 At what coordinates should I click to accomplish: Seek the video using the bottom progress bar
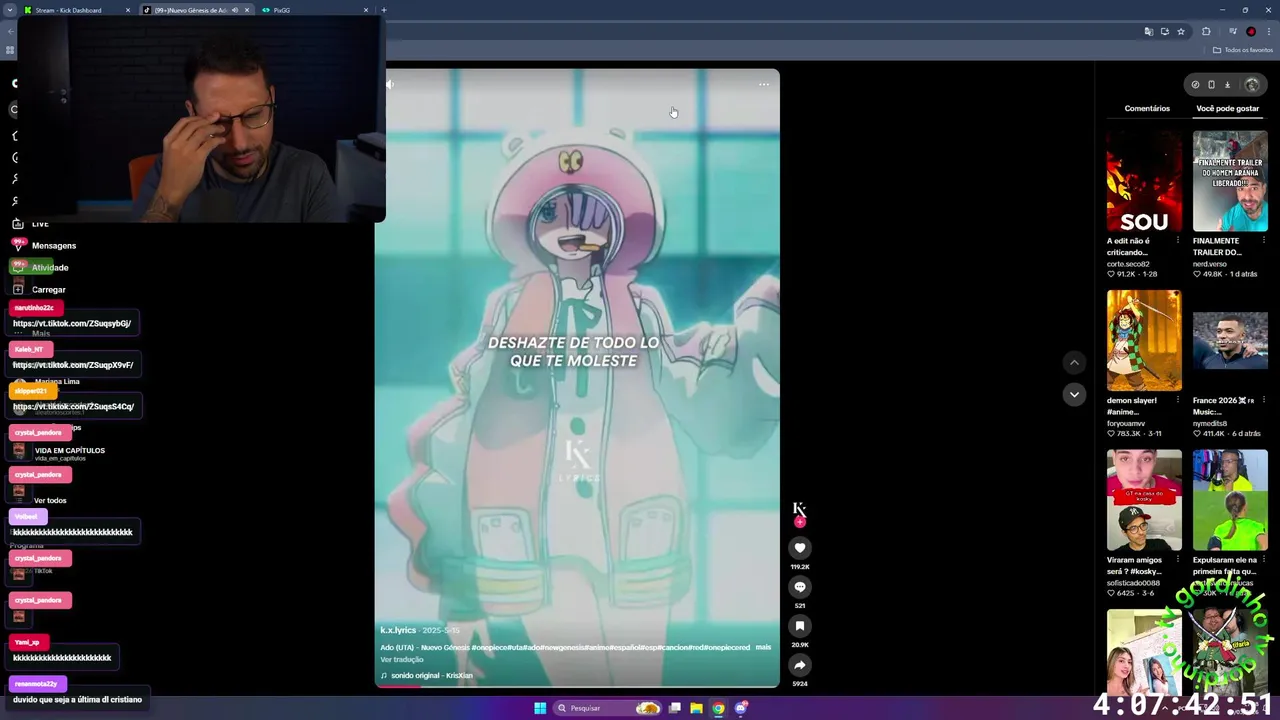(x=577, y=686)
